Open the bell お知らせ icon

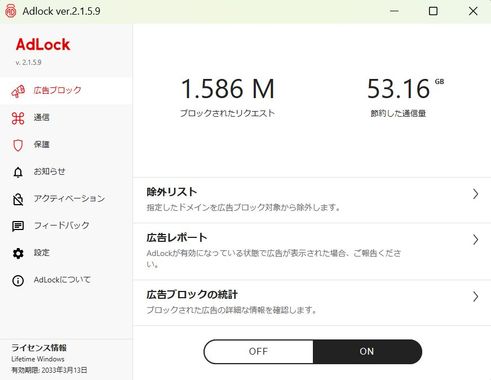coord(18,172)
